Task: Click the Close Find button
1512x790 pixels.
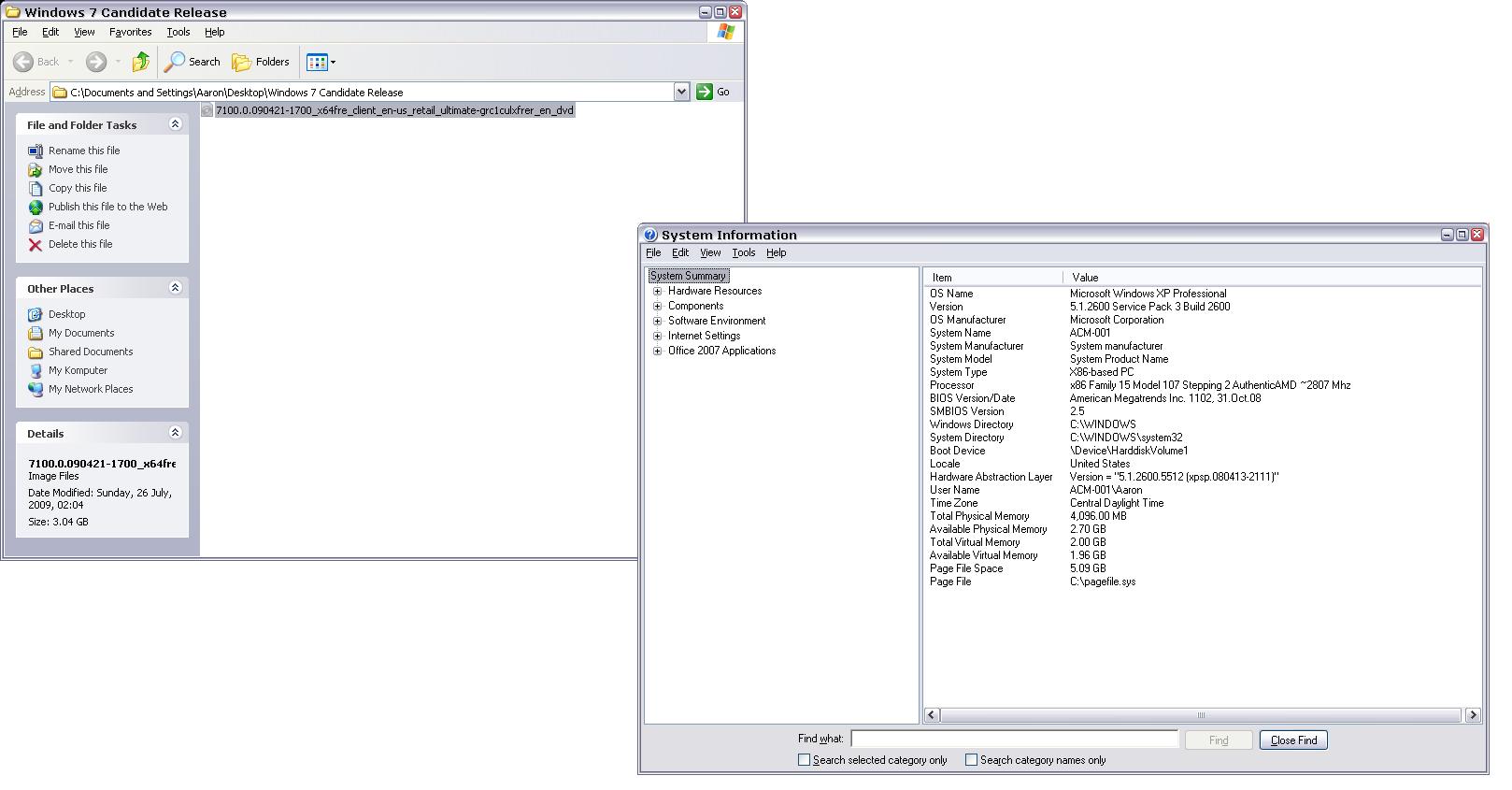Action: (x=1293, y=740)
